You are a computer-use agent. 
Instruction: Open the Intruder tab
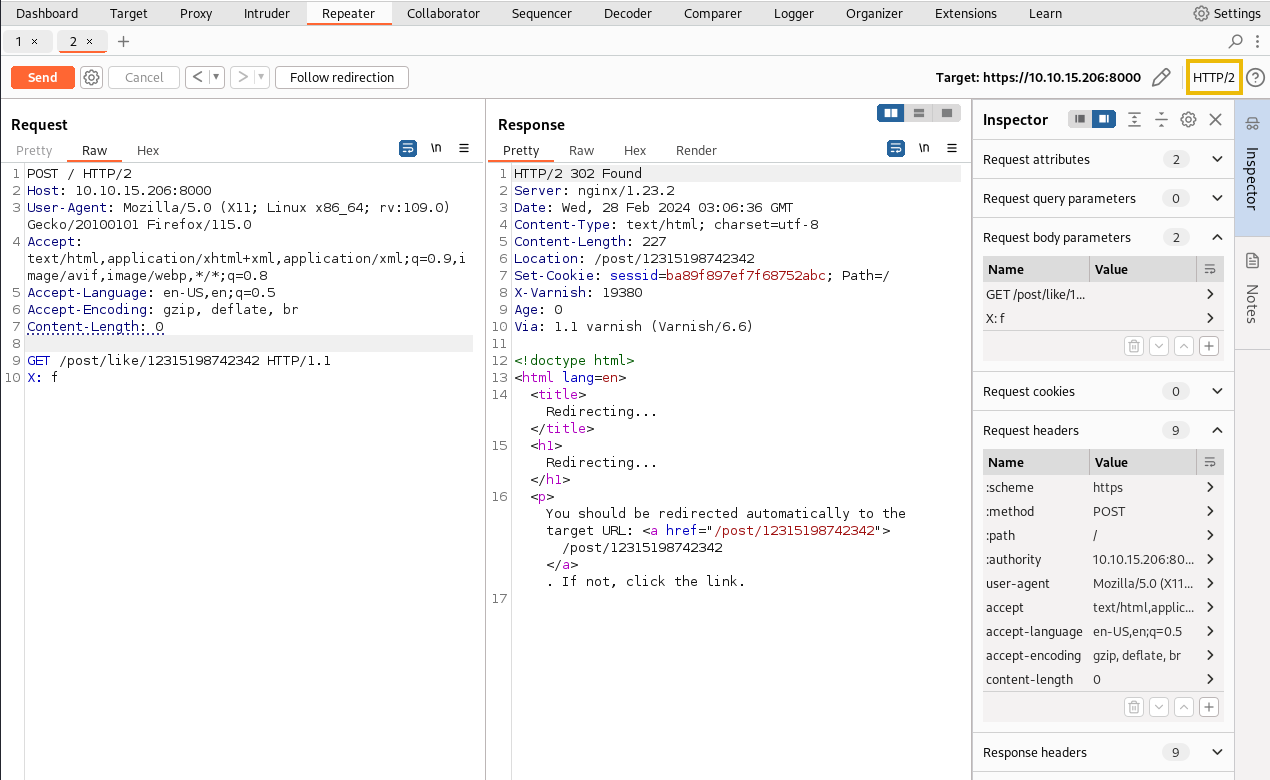[x=267, y=14]
